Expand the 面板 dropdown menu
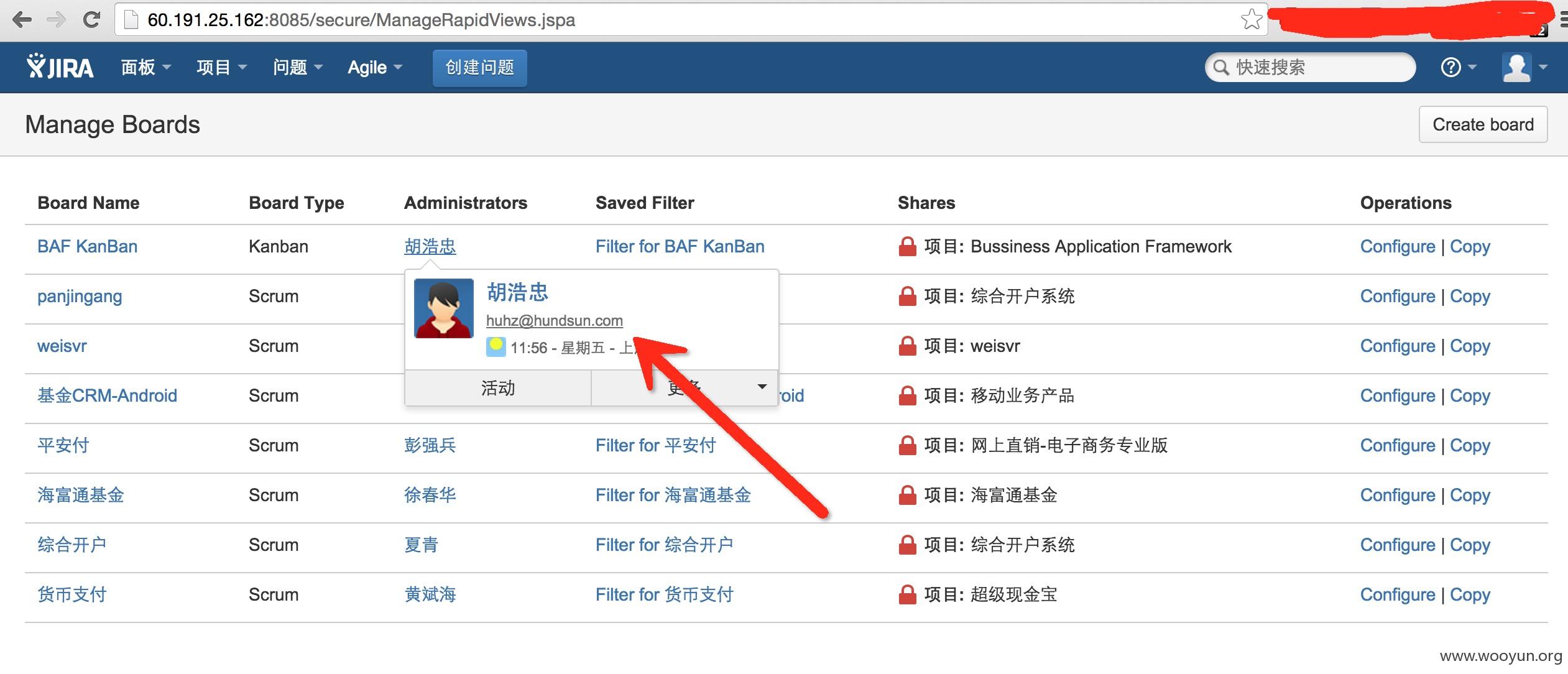The height and width of the screenshot is (674, 1568). click(145, 67)
